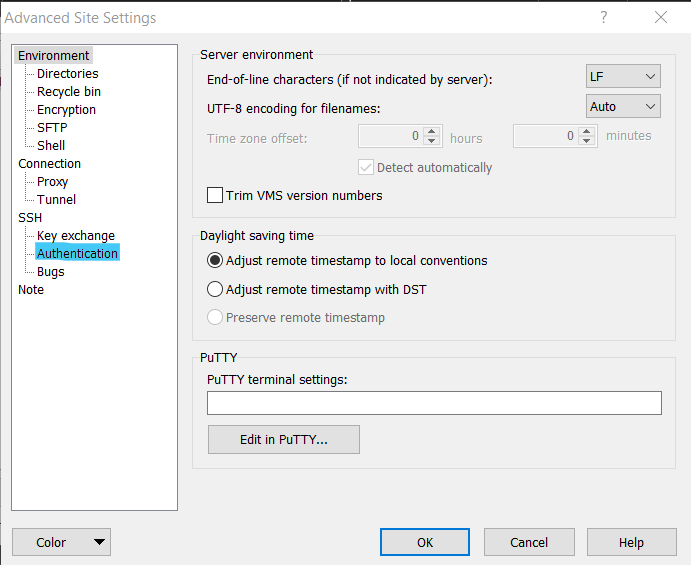The image size is (691, 565).
Task: Open End-of-line characters dropdown
Action: (x=623, y=76)
